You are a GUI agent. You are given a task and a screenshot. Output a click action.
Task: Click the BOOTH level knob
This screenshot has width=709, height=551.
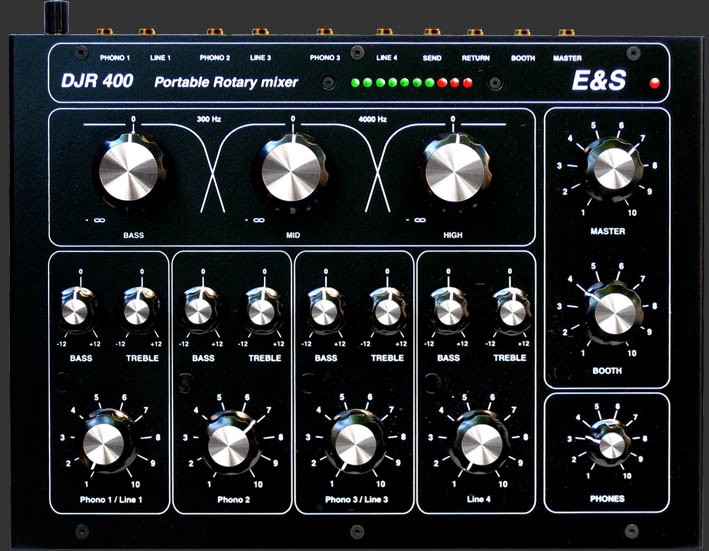click(x=614, y=312)
